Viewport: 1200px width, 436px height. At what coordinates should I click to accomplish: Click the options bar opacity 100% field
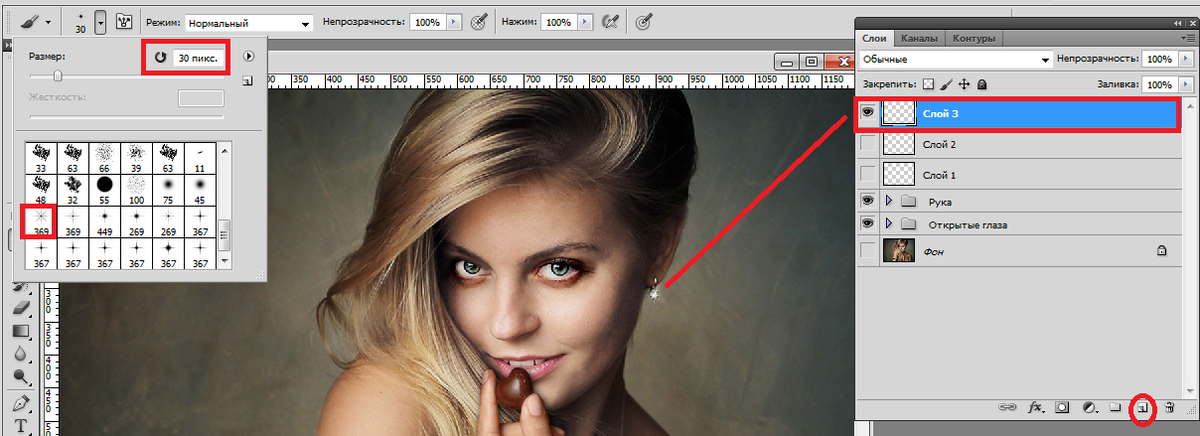point(426,22)
